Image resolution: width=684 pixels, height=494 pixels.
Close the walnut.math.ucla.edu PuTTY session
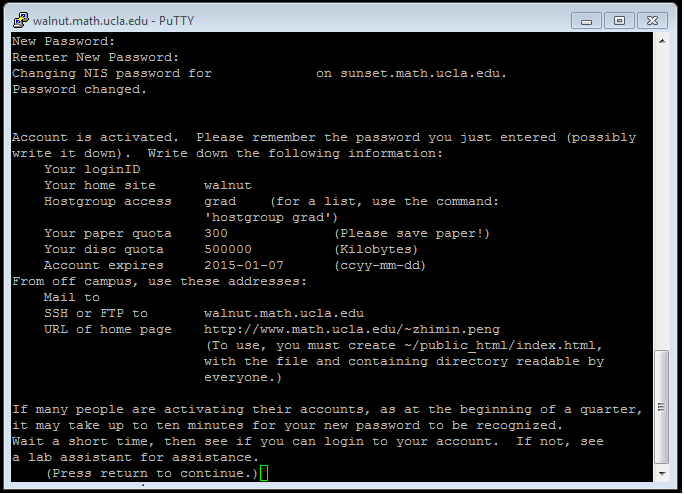coord(652,21)
